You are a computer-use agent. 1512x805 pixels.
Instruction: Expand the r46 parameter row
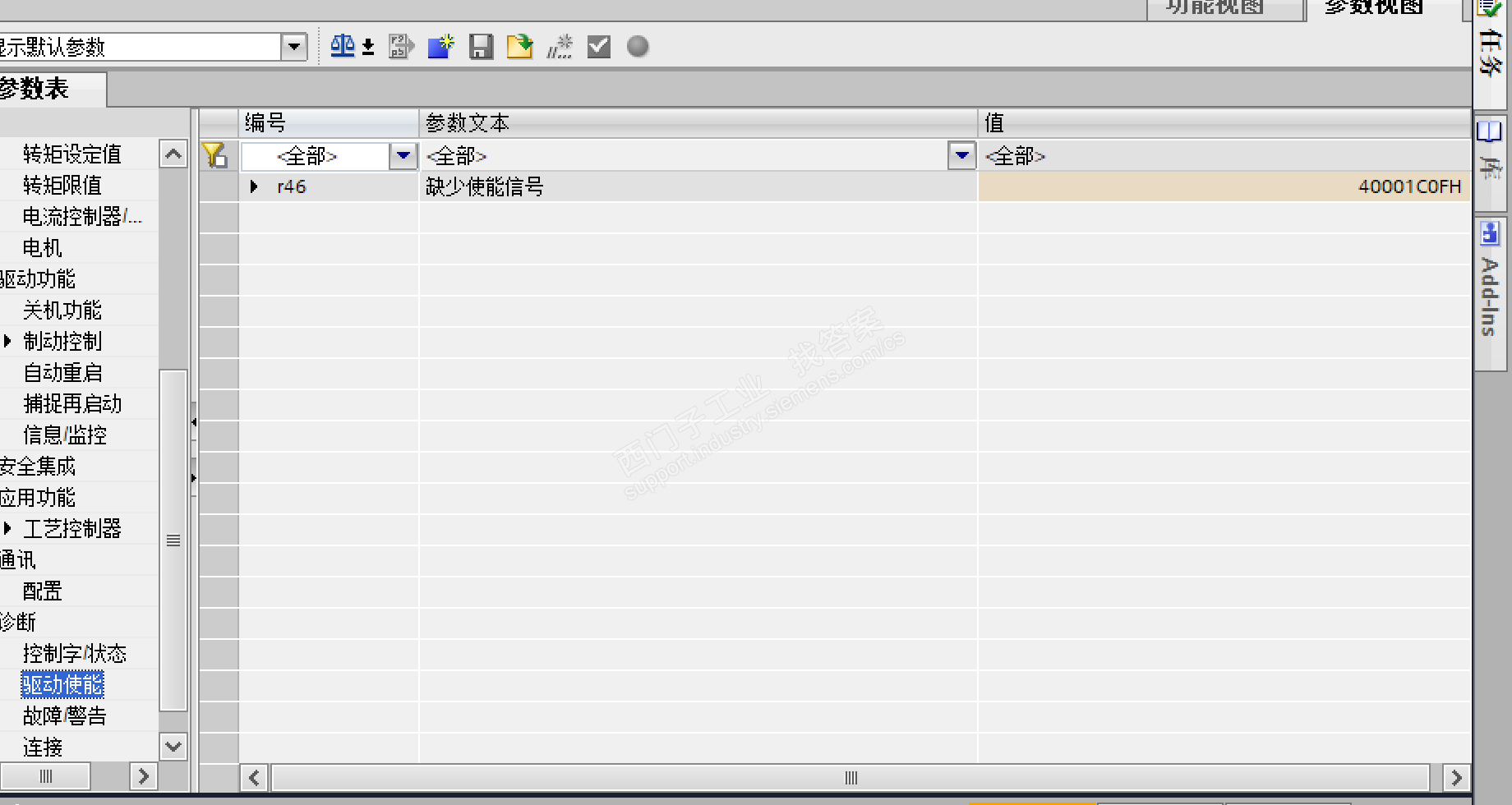[254, 186]
